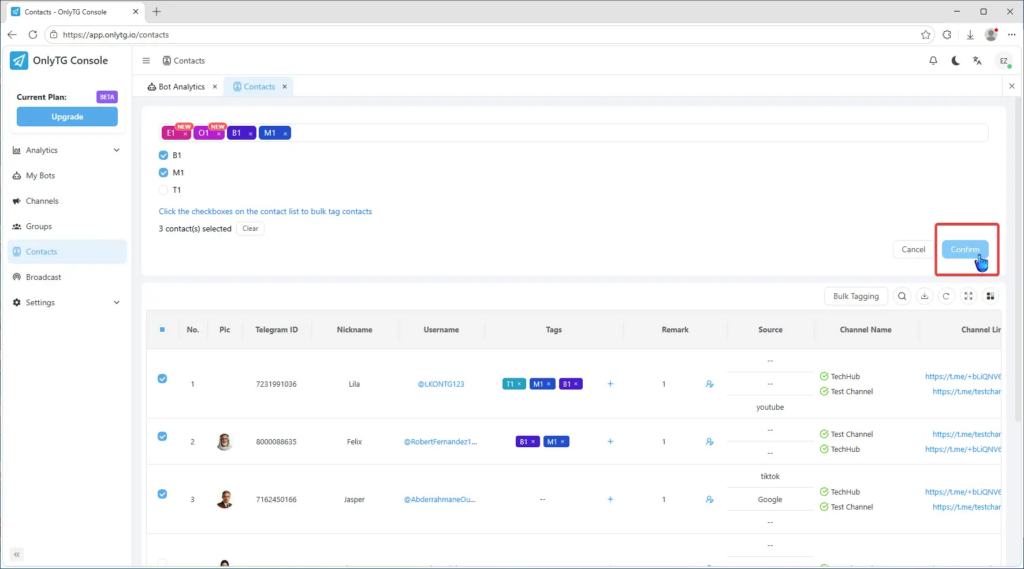Add a tag to Jasper with plus icon
This screenshot has height=569, width=1024.
click(610, 499)
